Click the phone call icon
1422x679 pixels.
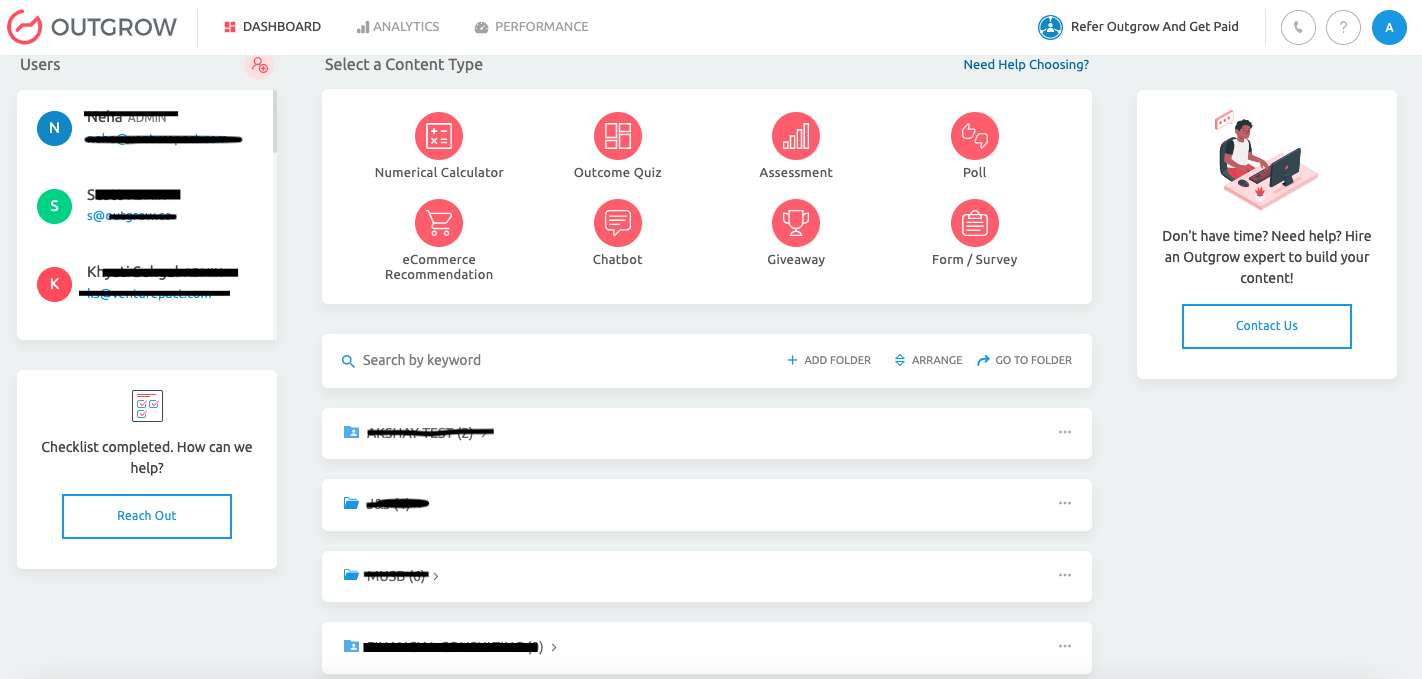tap(1298, 27)
